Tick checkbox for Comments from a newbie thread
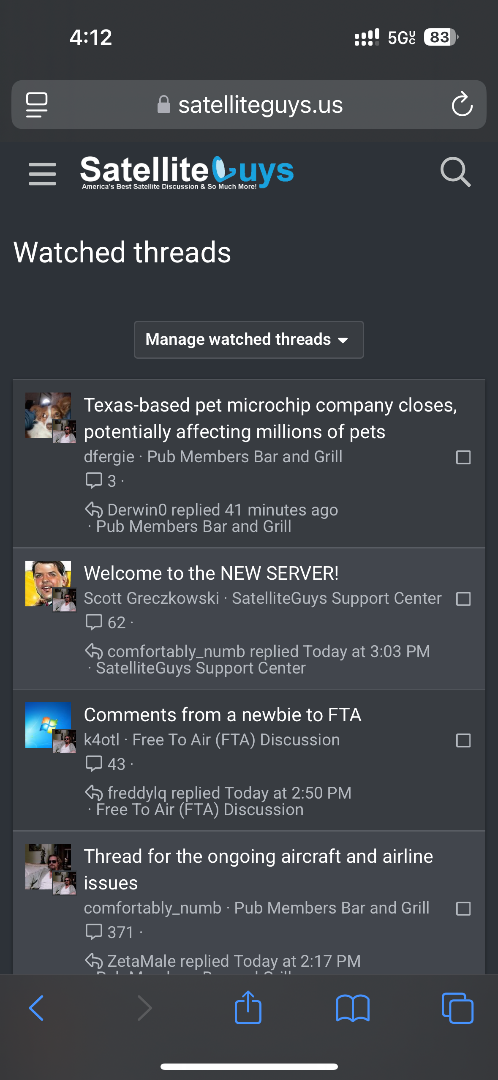This screenshot has height=1080, width=498. (x=464, y=740)
